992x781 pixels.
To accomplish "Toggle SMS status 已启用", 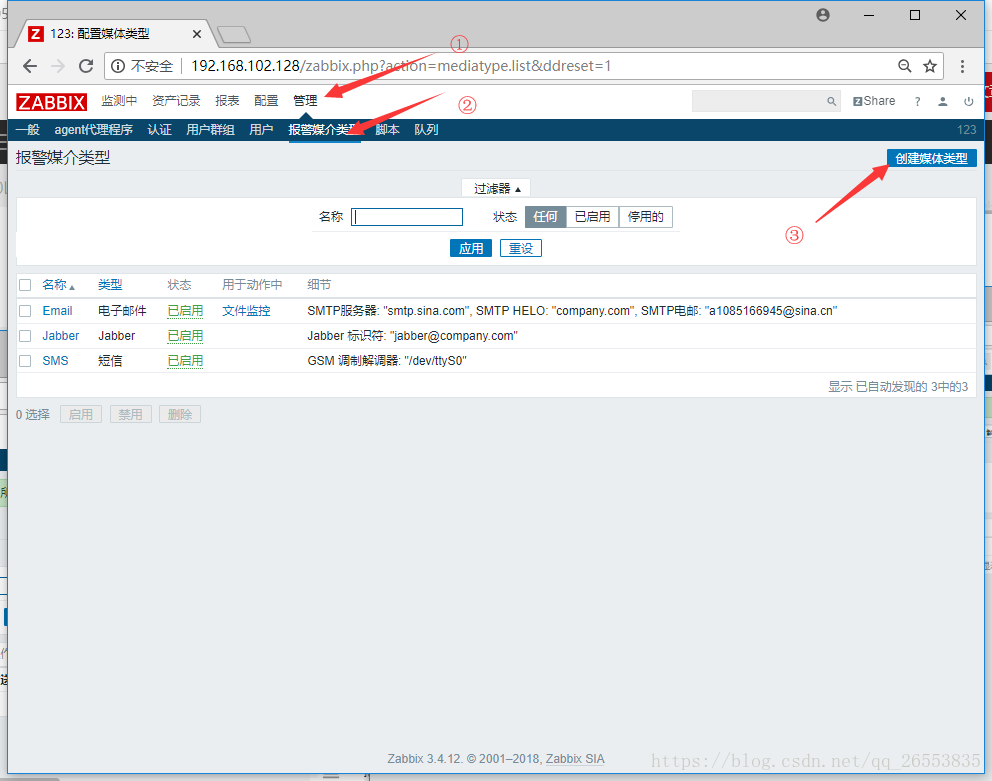I will (x=185, y=361).
